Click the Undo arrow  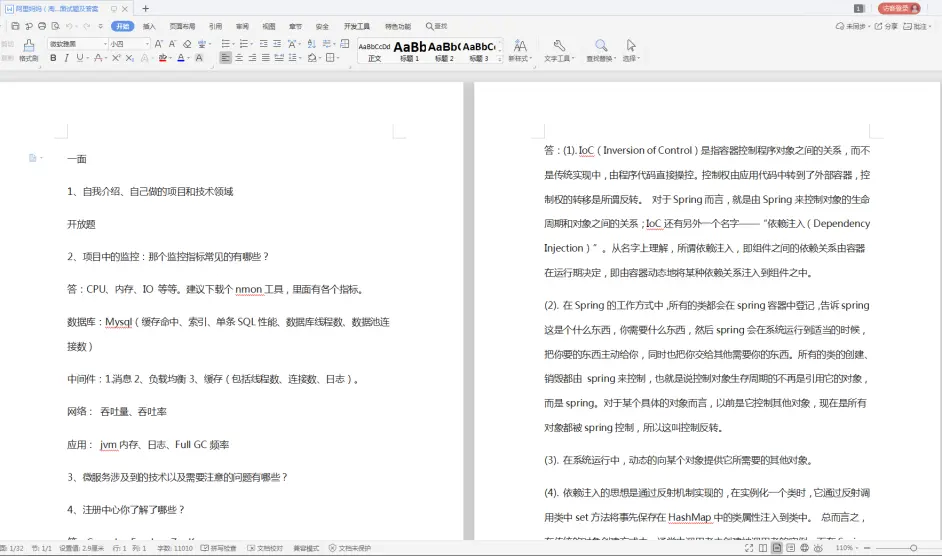(70, 26)
